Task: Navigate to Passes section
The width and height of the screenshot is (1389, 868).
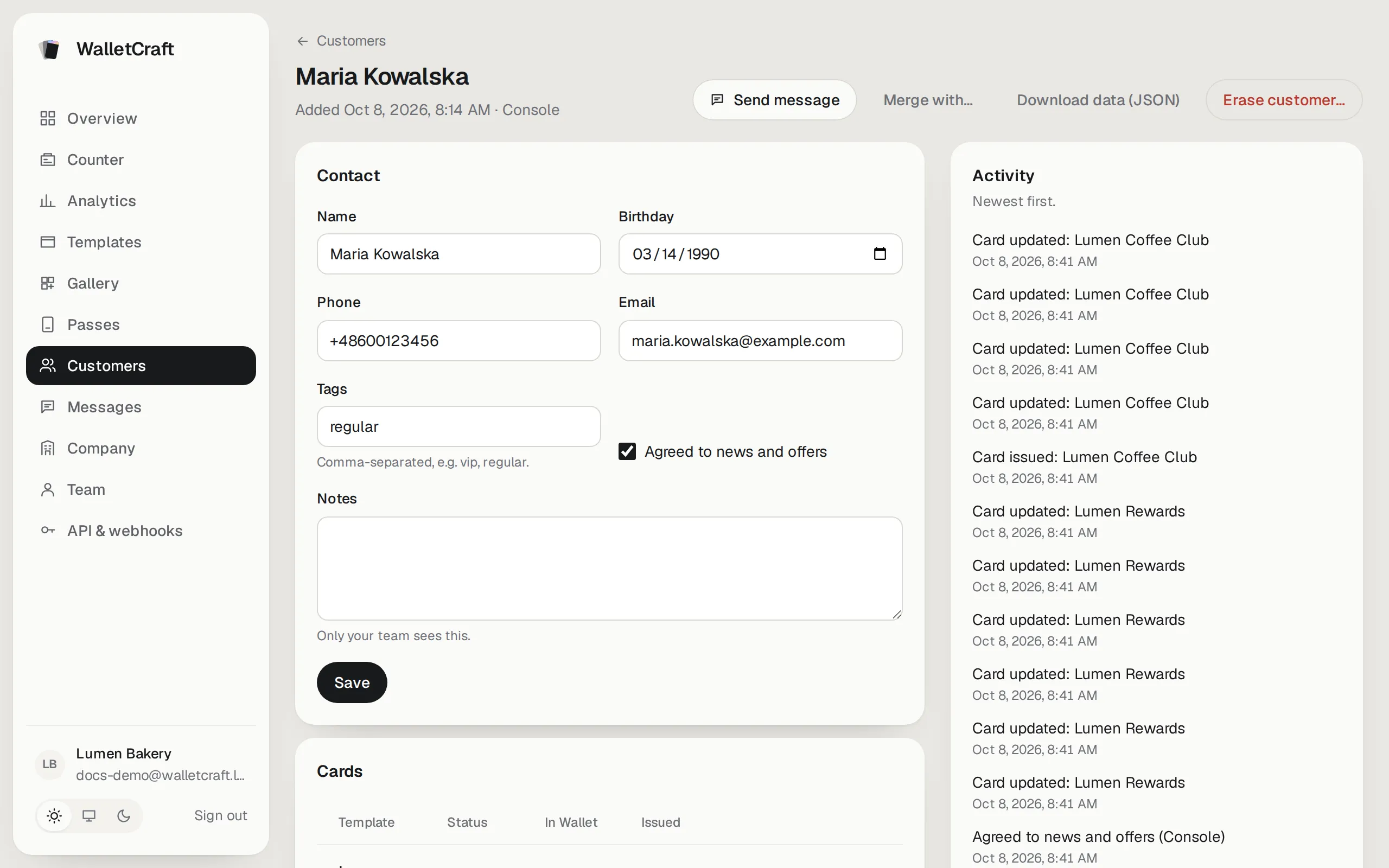Action: [x=141, y=325]
